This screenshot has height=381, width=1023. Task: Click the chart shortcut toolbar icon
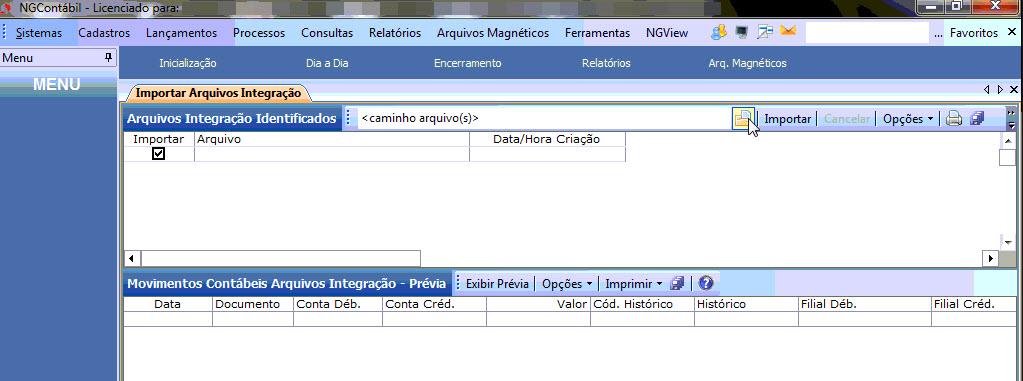pyautogui.click(x=765, y=32)
